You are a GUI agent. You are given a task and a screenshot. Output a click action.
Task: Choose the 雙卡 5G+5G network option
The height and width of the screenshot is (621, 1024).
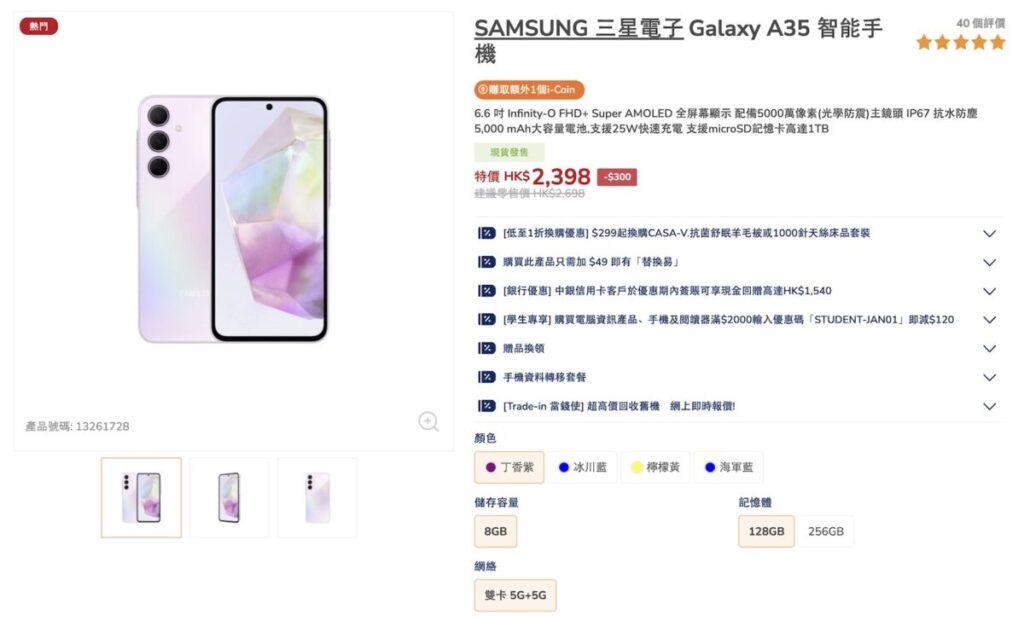point(515,595)
